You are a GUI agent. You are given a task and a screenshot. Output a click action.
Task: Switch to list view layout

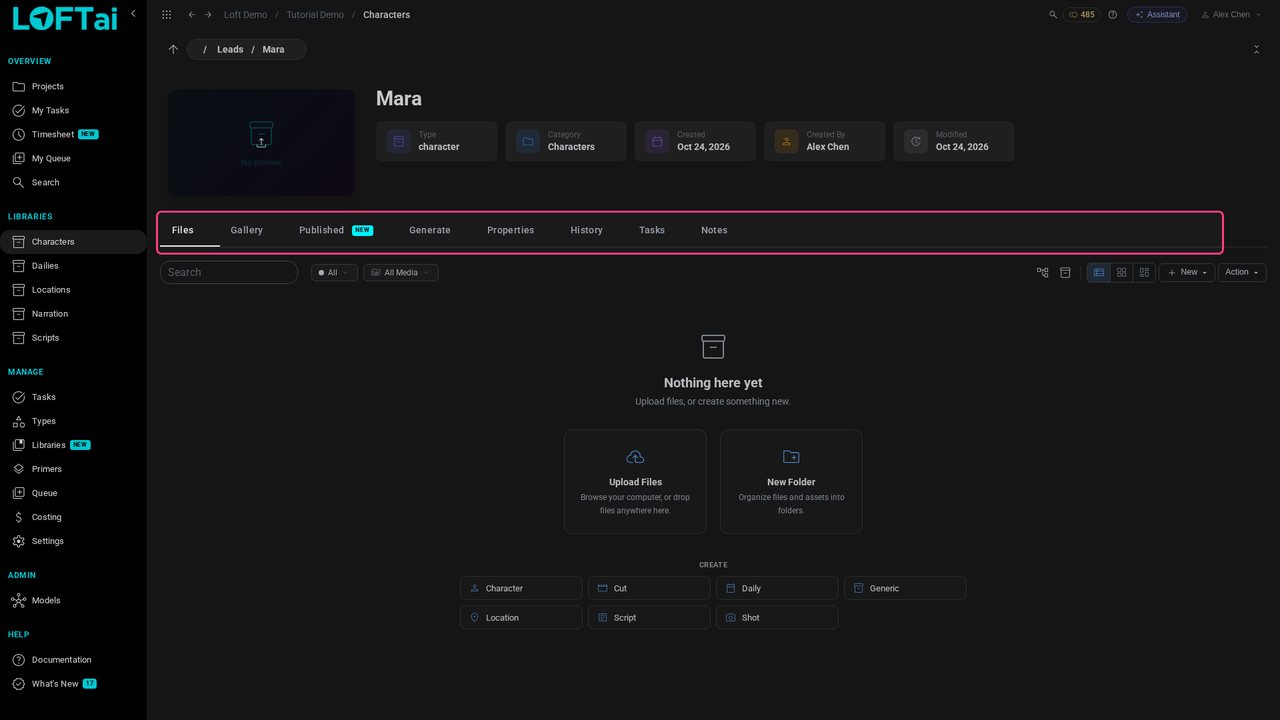1099,272
